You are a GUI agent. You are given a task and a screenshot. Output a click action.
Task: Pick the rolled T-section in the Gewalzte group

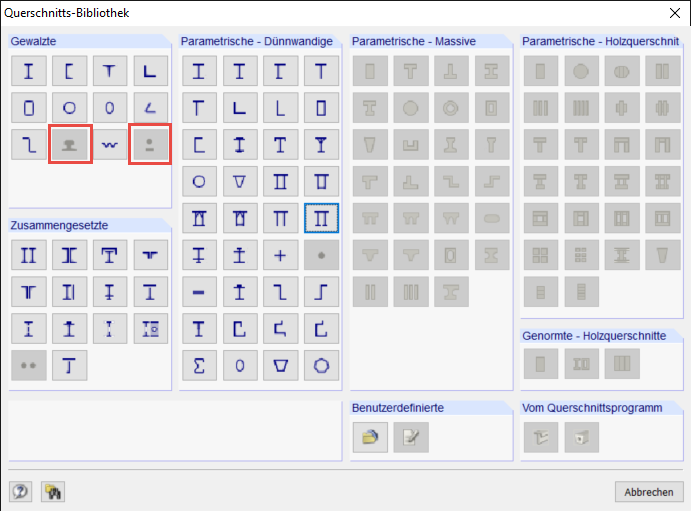110,71
